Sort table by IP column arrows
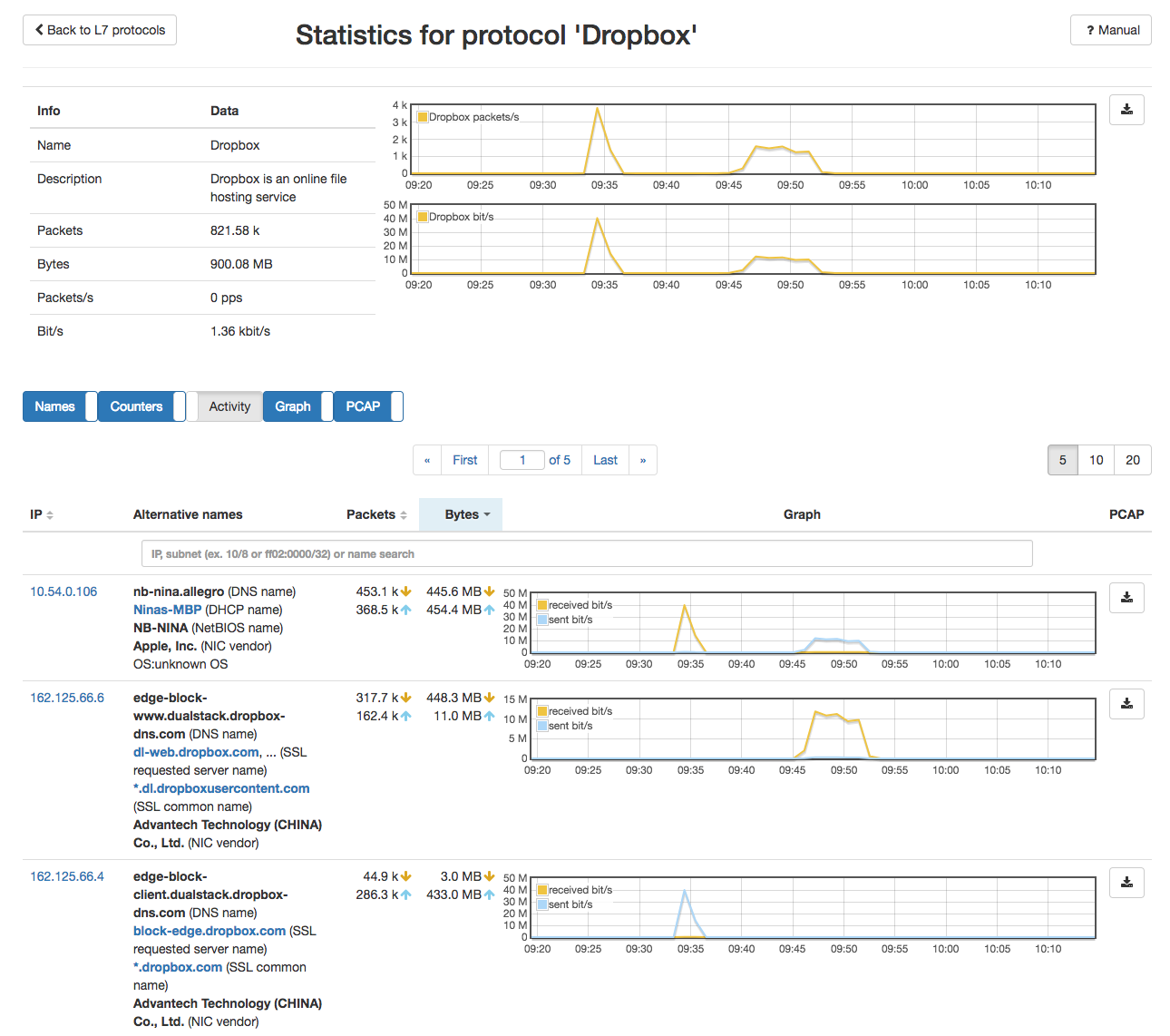This screenshot has width=1170, height=1036. pyautogui.click(x=50, y=515)
